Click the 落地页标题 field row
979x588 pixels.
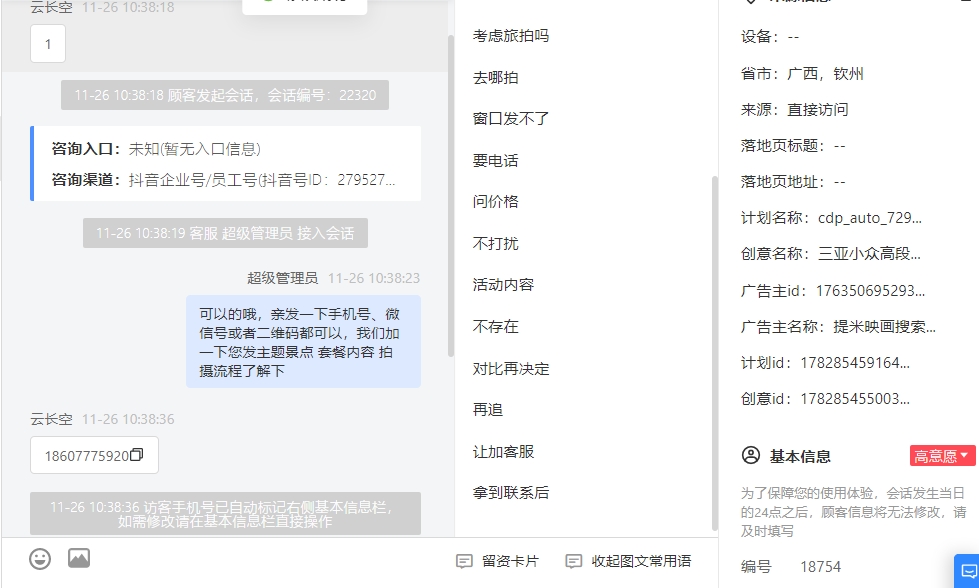(x=793, y=146)
